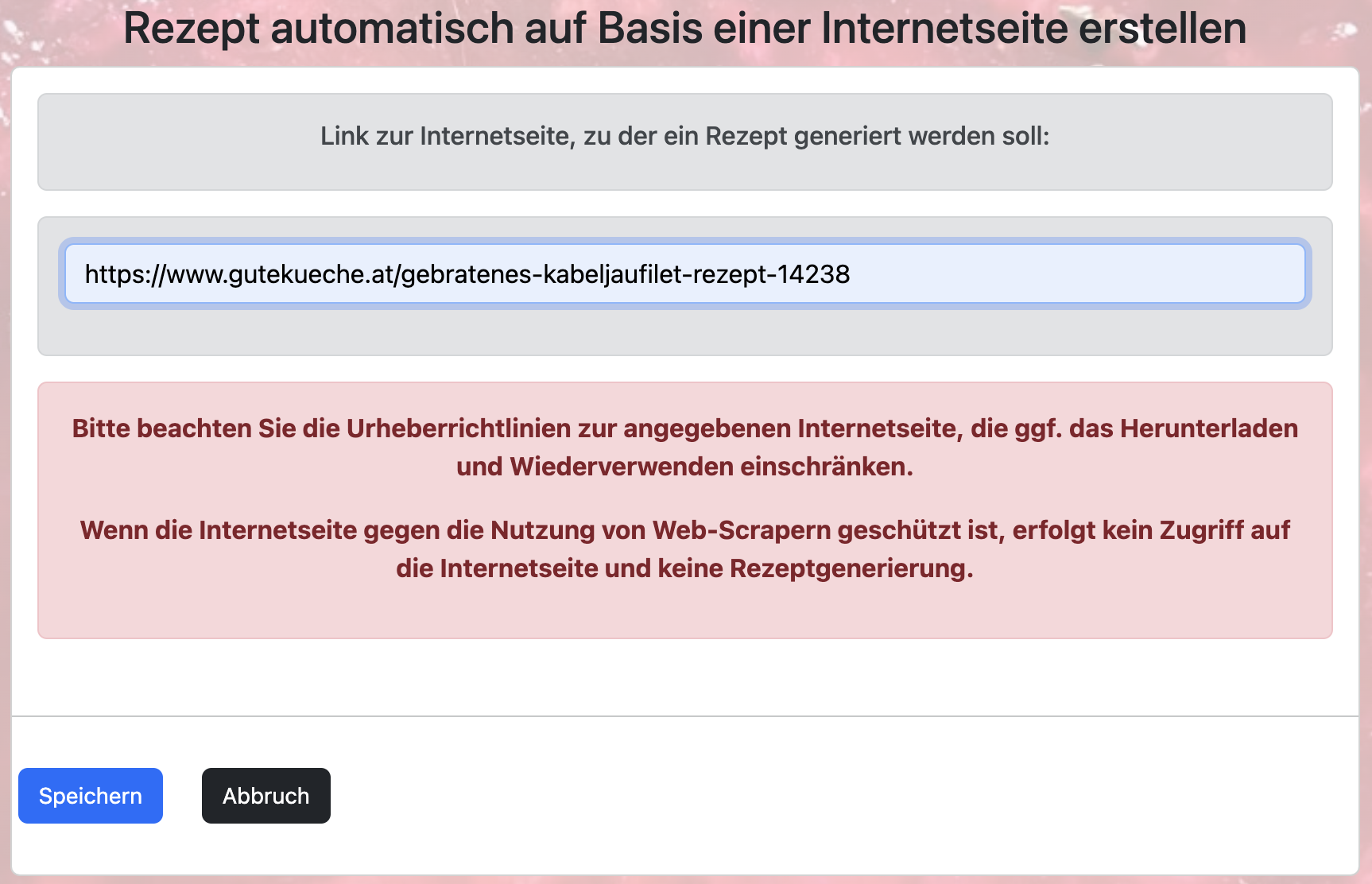Click the Speichern button
Image resolution: width=1372 pixels, height=884 pixels.
(x=91, y=796)
